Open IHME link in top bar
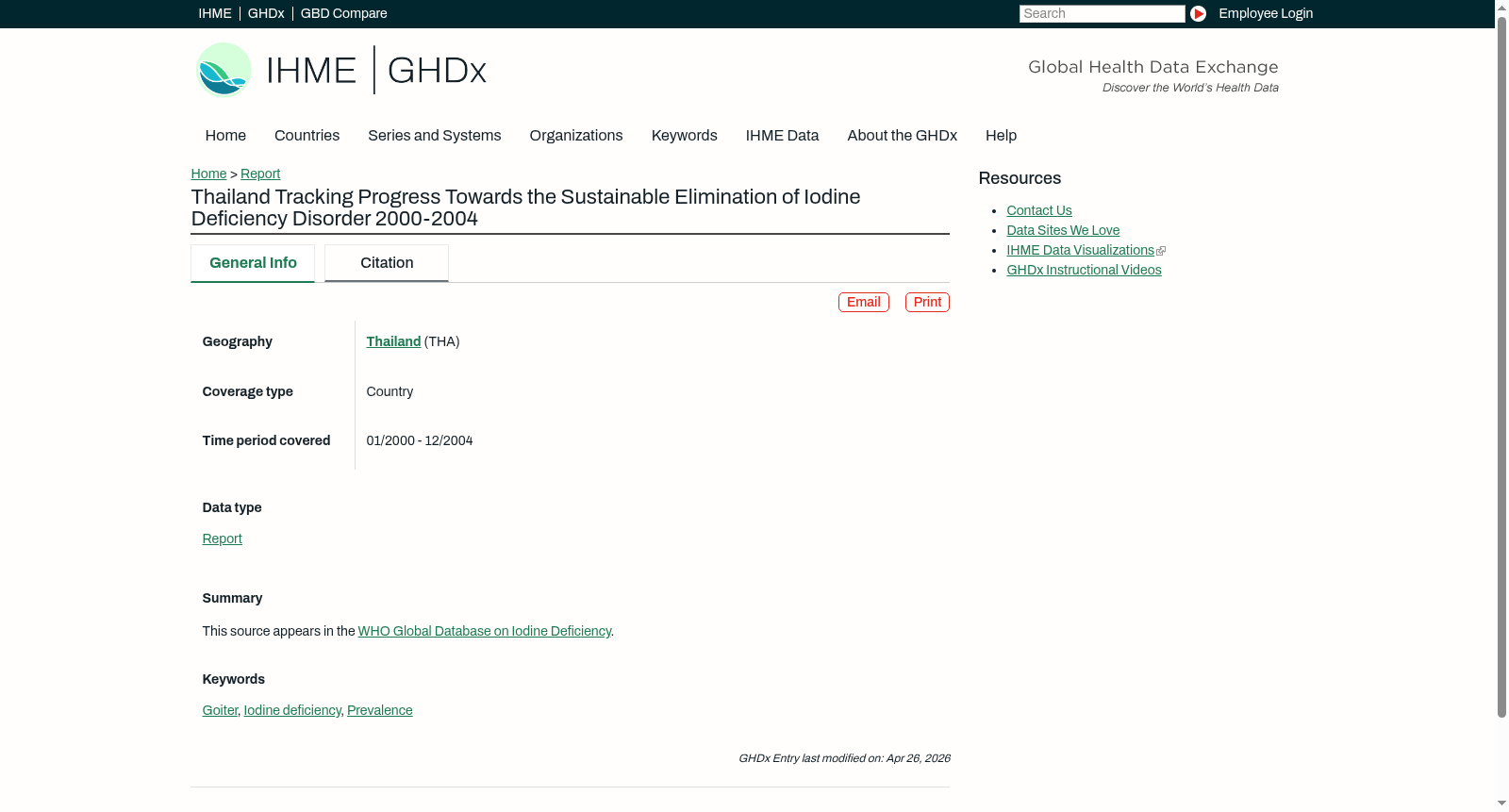This screenshot has width=1509, height=812. [x=215, y=13]
